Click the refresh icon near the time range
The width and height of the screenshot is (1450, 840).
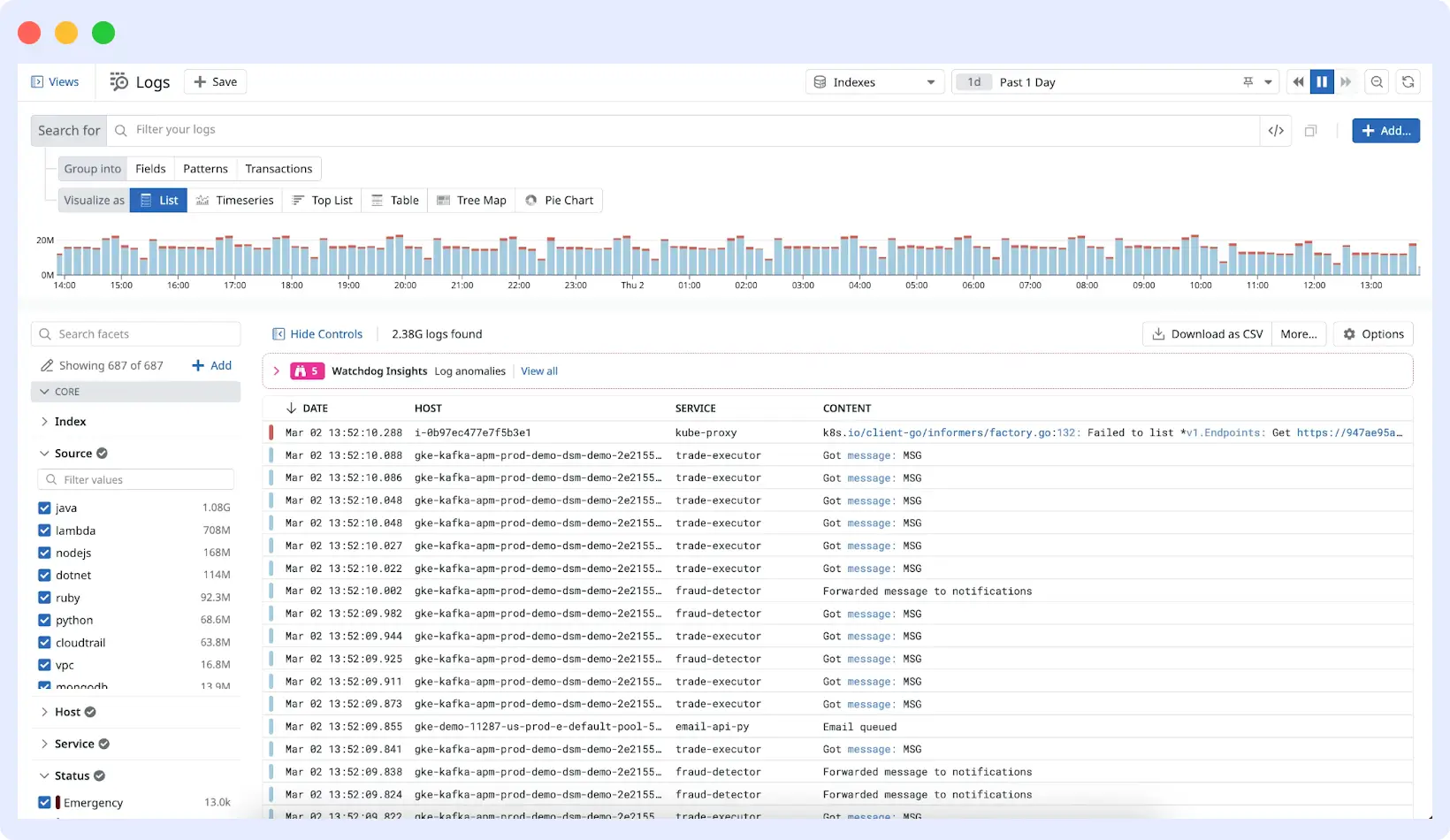1408,81
